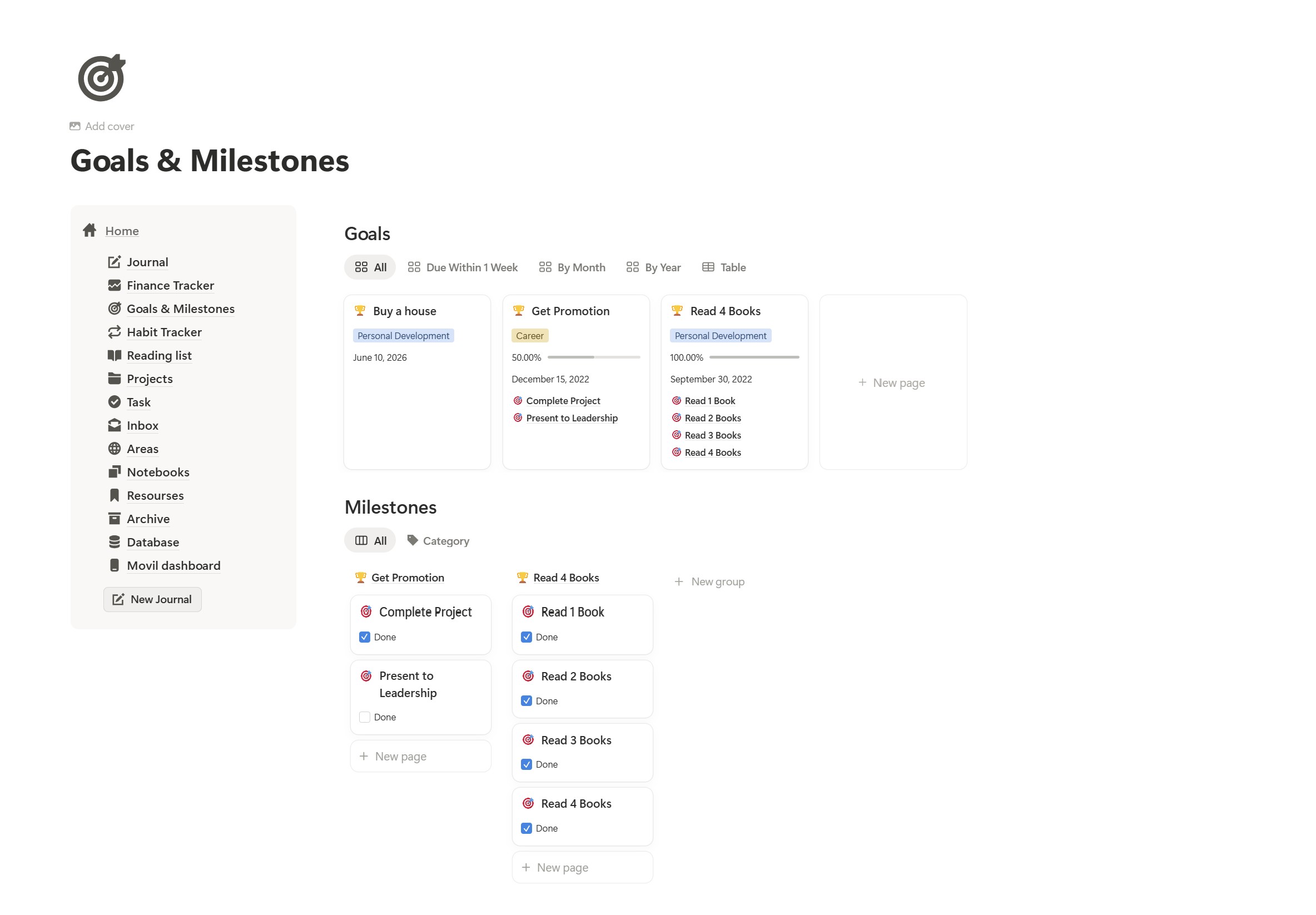Open the Reading list link
The width and height of the screenshot is (1316, 915).
160,355
